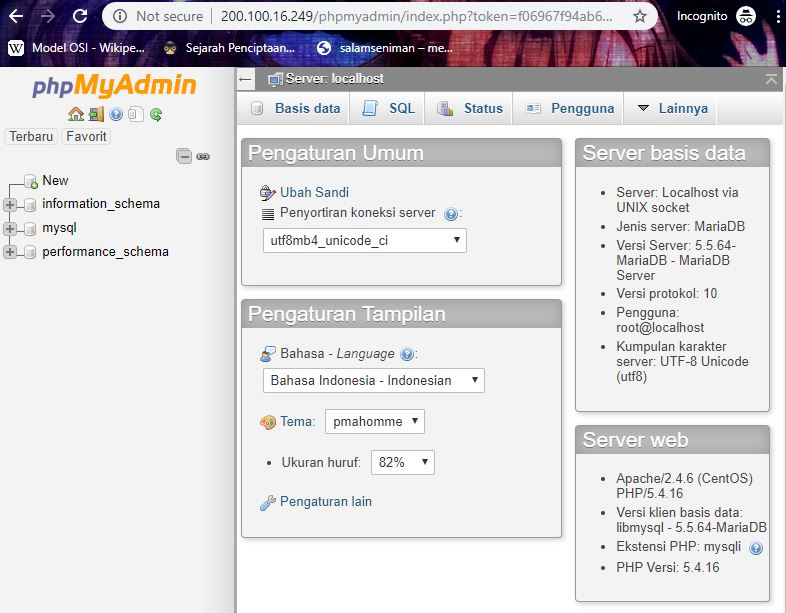
Task: Reload the page in the browser
Action: pos(80,16)
